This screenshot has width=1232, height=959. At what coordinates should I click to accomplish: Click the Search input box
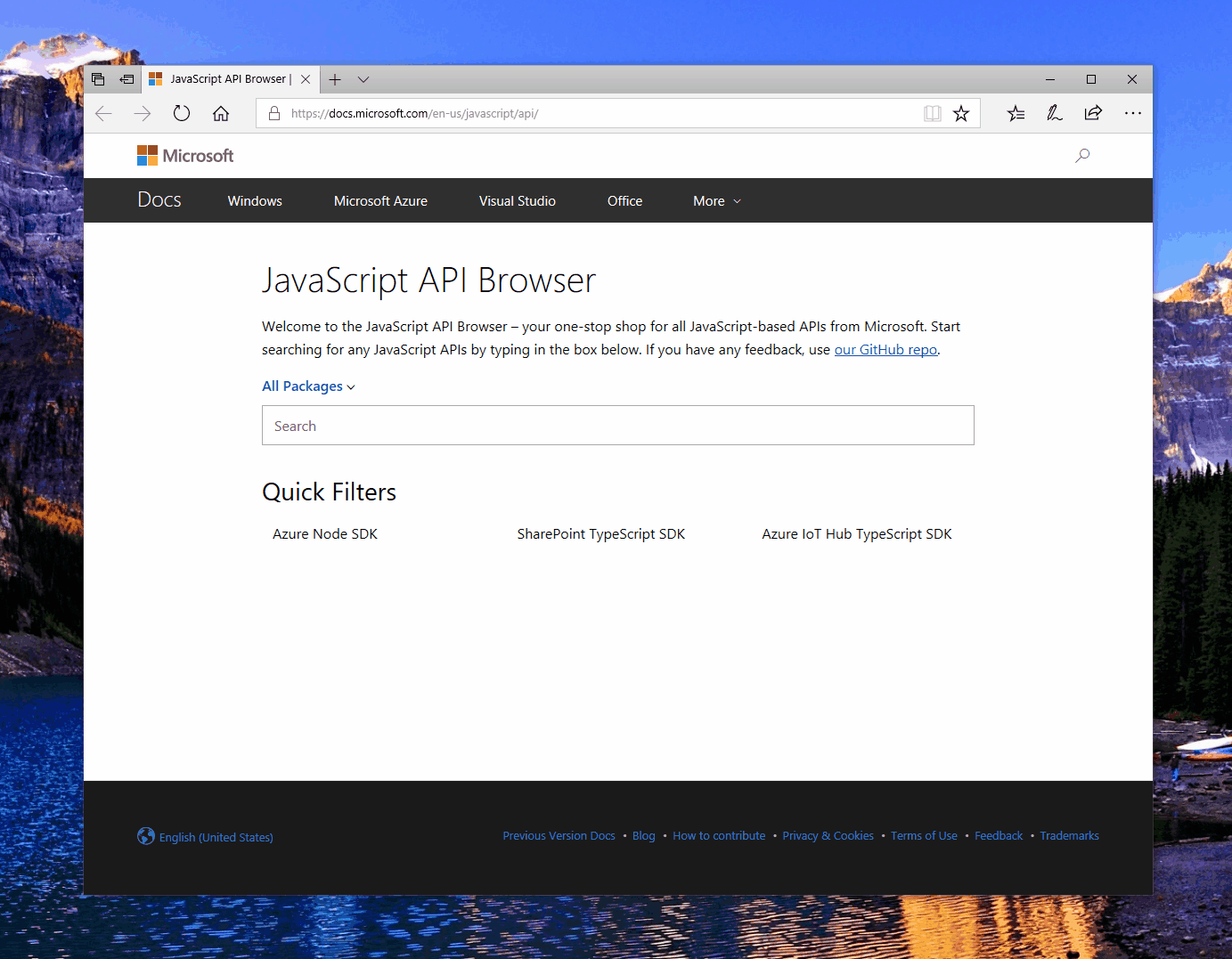tap(618, 426)
